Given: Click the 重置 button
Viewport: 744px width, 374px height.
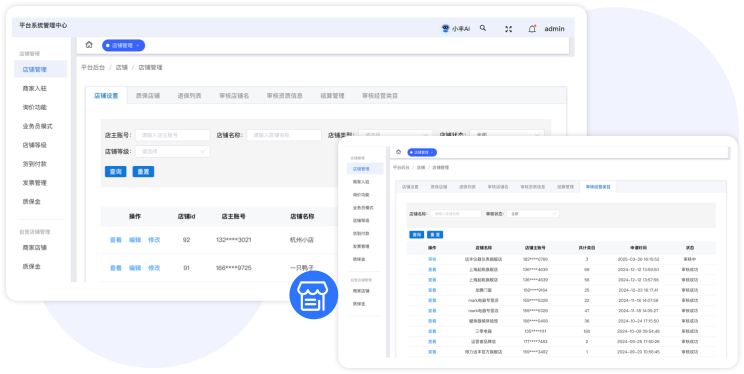Looking at the screenshot, I should pyautogui.click(x=143, y=171).
